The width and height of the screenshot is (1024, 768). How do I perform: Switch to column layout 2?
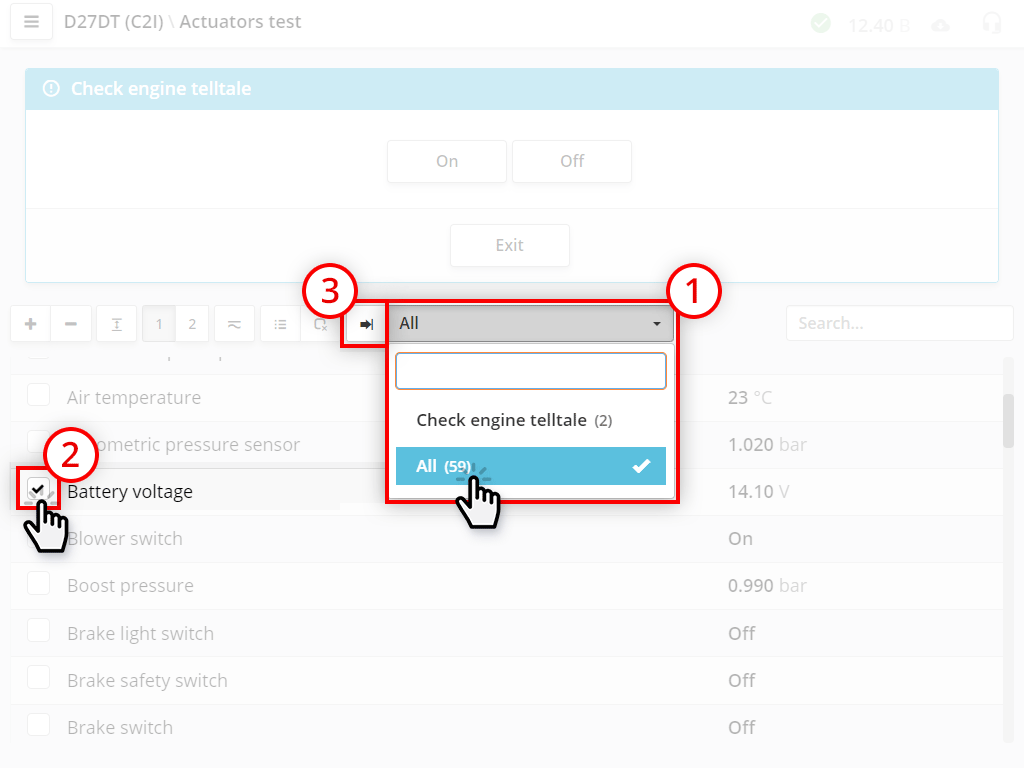[x=192, y=324]
